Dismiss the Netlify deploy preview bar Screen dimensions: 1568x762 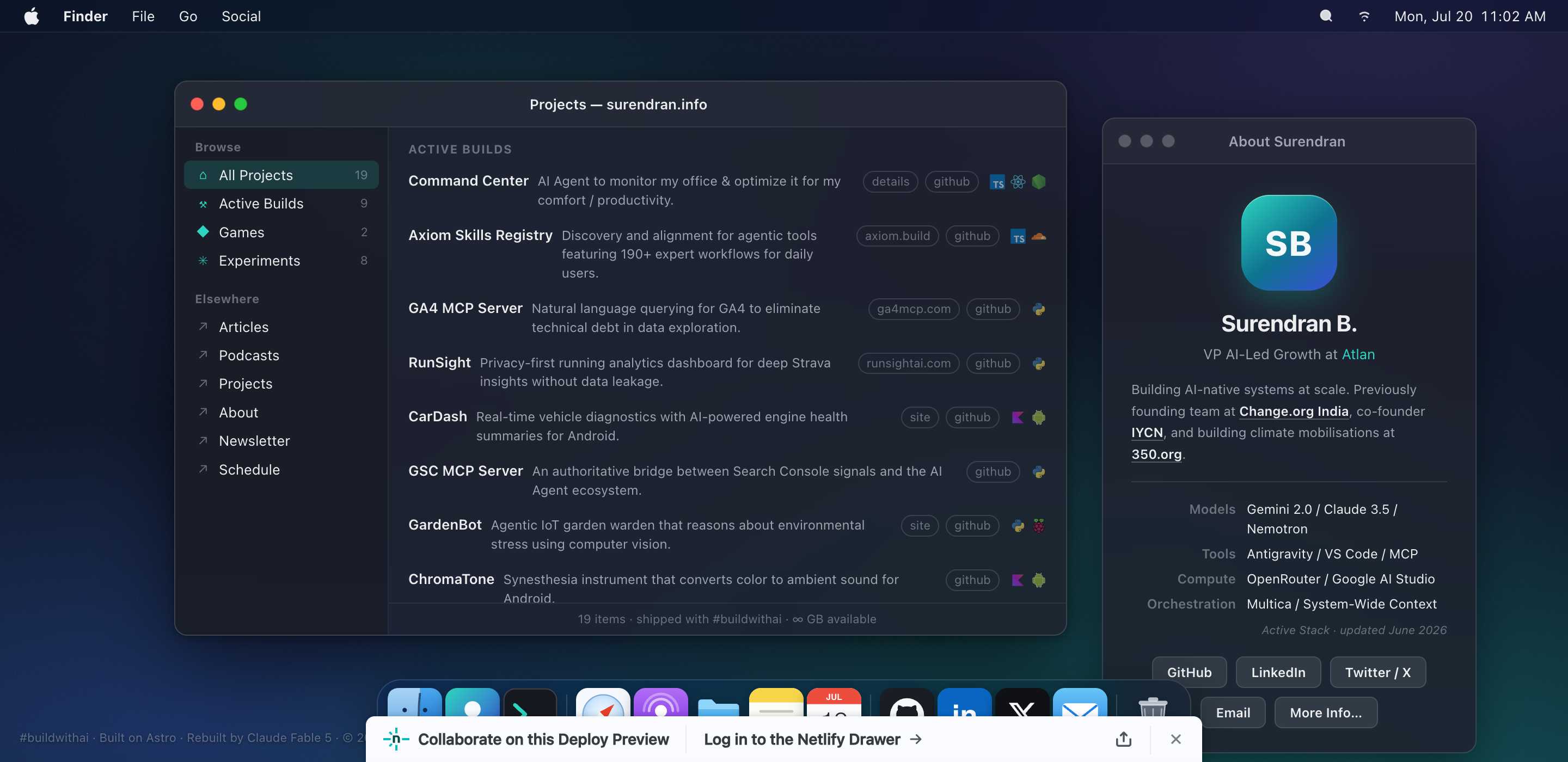click(x=1176, y=739)
